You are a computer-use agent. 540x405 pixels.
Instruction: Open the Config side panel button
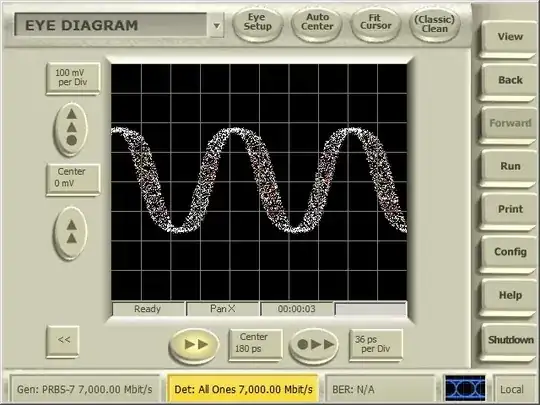pos(509,253)
